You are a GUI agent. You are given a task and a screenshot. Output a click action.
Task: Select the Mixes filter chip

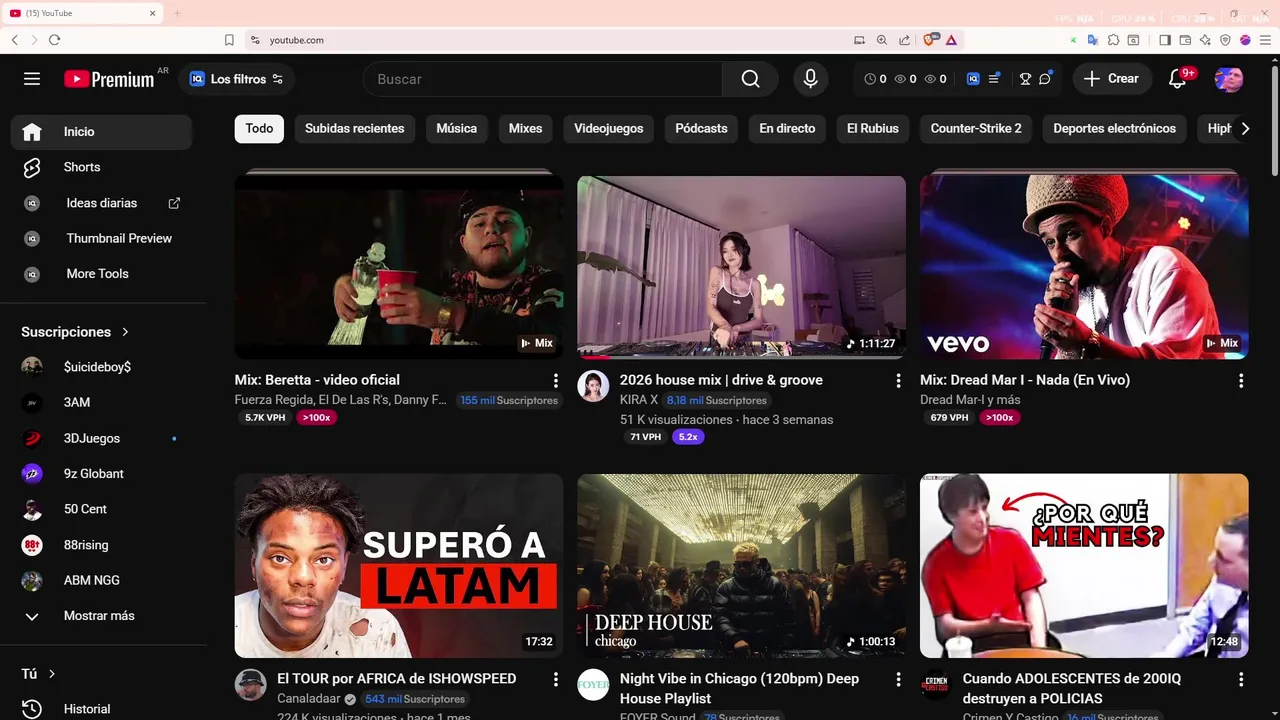point(525,128)
